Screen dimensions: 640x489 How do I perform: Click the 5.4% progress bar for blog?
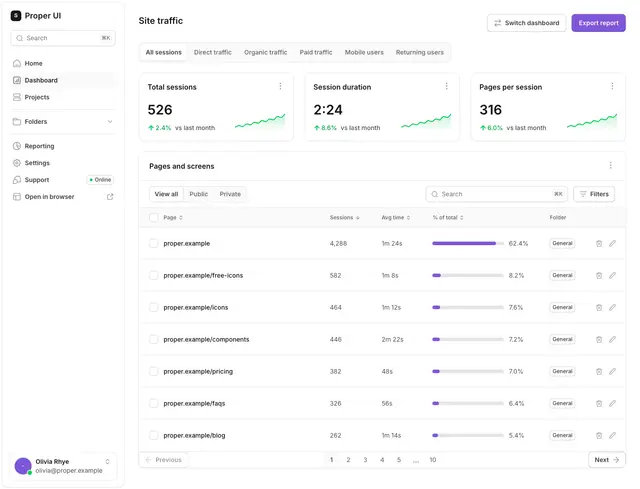tap(468, 436)
